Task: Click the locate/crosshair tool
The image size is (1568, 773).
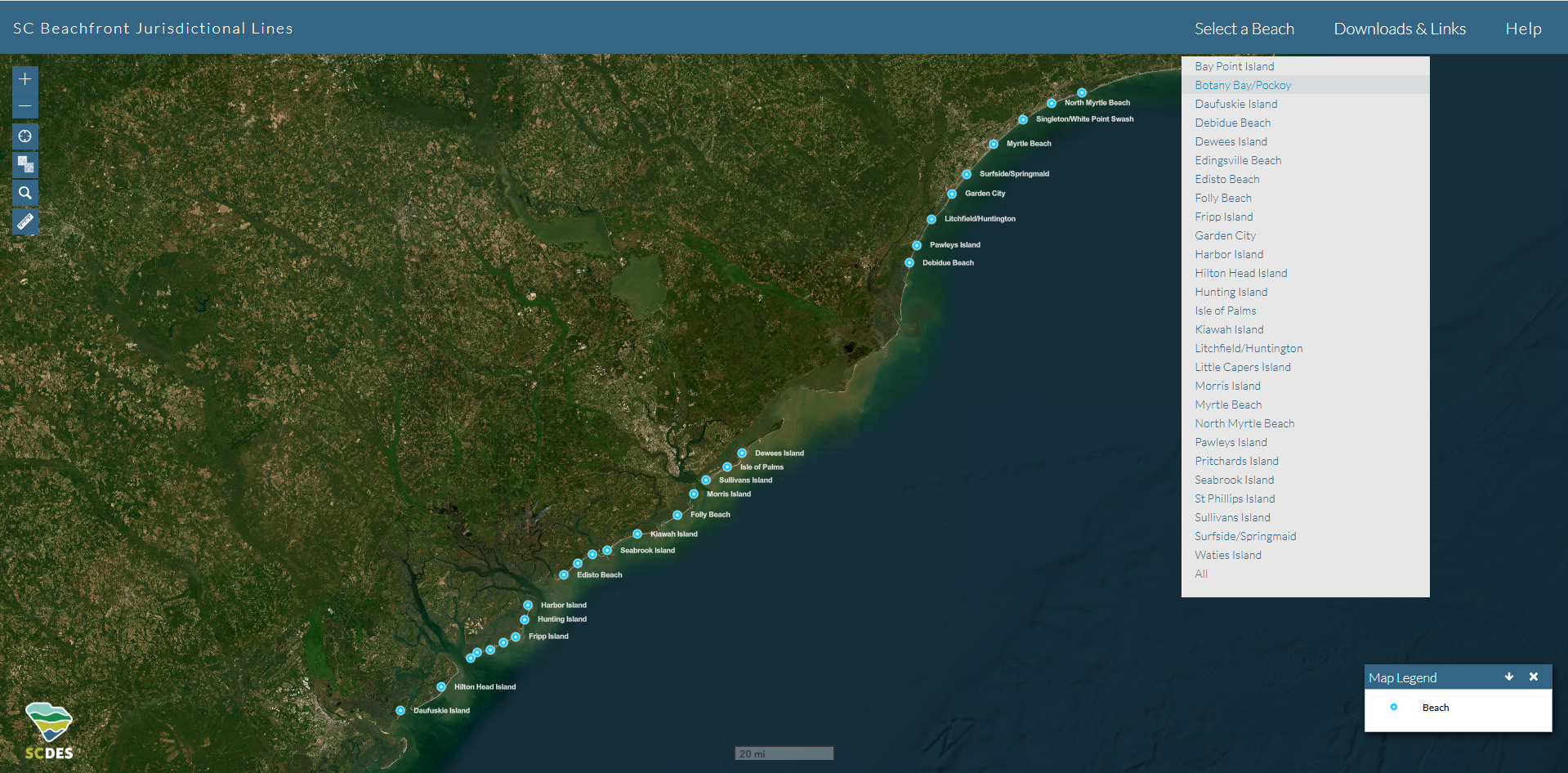Action: (25, 136)
